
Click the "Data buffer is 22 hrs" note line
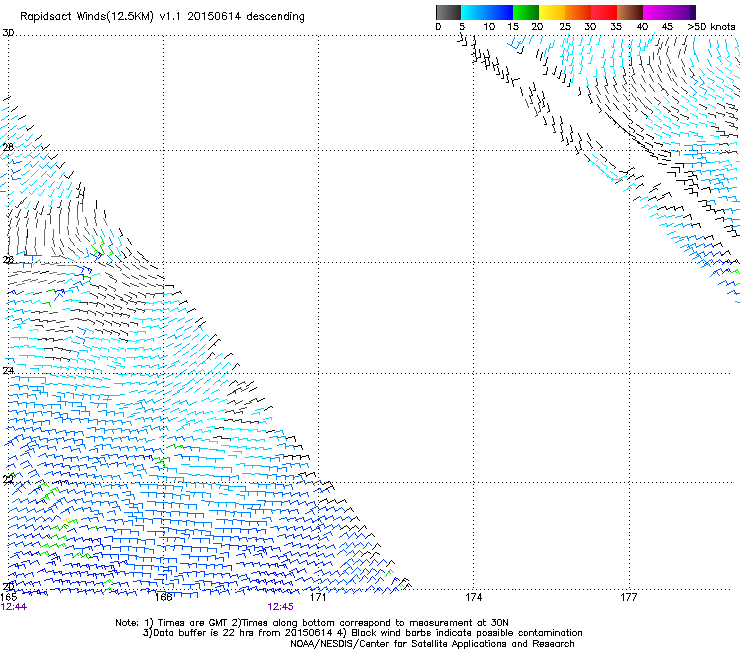(362, 633)
